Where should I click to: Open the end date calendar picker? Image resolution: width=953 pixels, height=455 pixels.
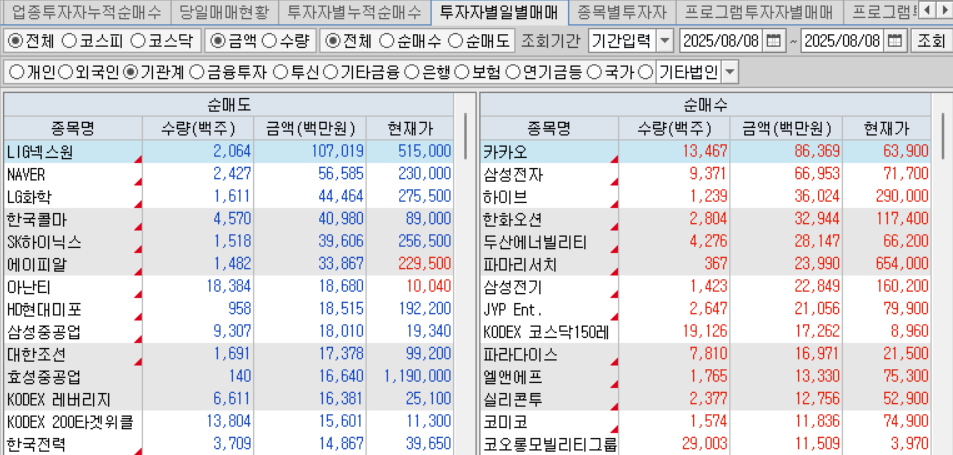click(x=894, y=41)
